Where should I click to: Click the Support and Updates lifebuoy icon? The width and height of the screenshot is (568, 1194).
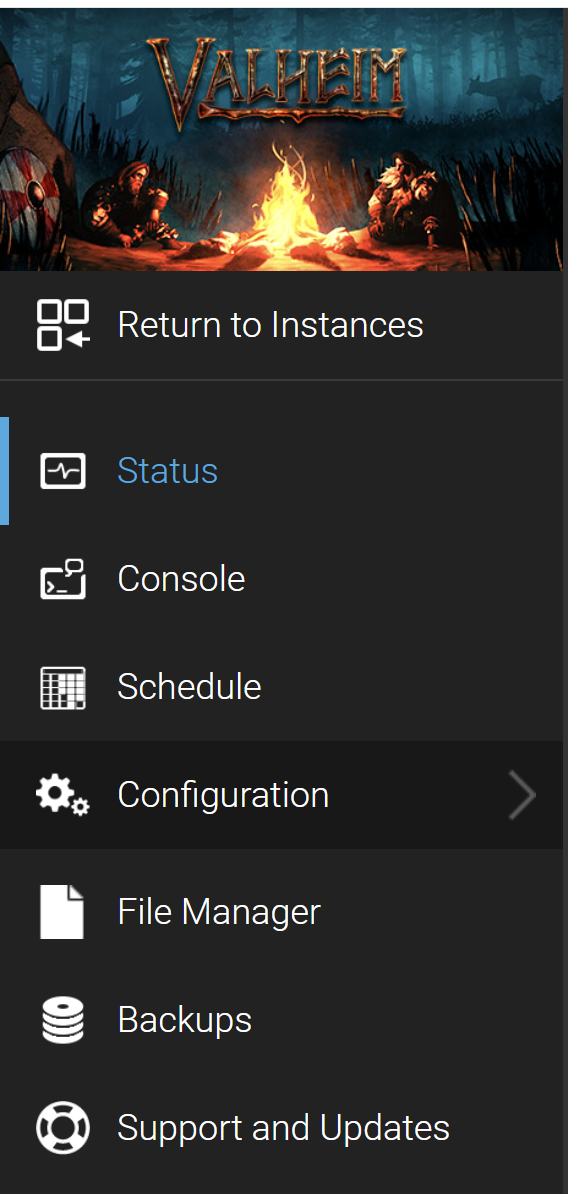62,1128
